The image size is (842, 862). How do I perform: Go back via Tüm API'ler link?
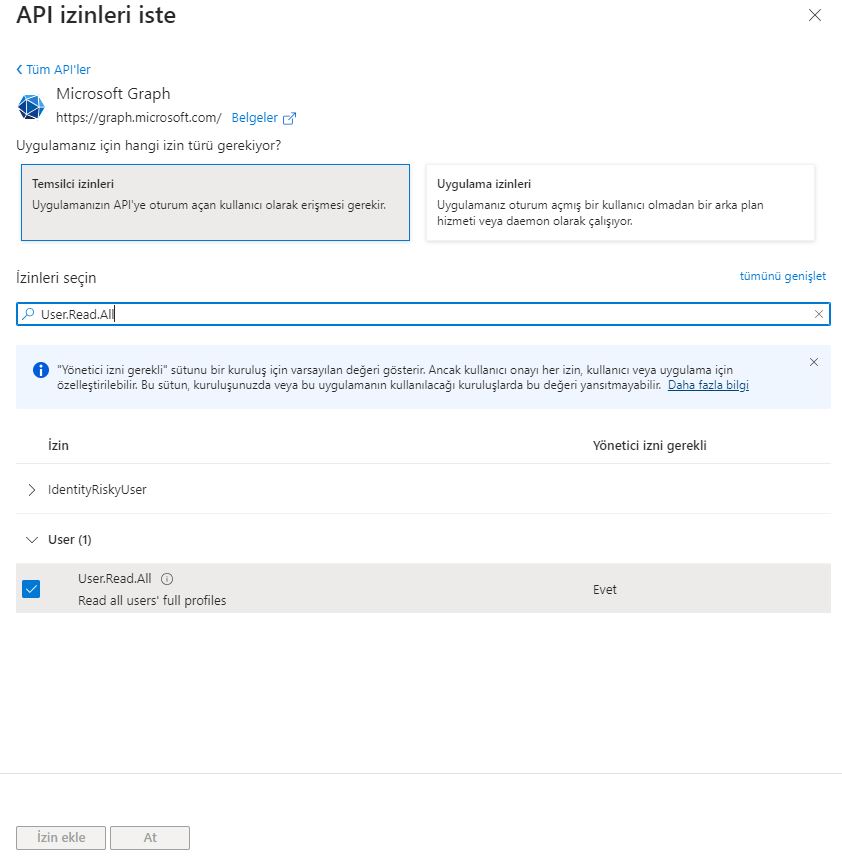[x=54, y=69]
